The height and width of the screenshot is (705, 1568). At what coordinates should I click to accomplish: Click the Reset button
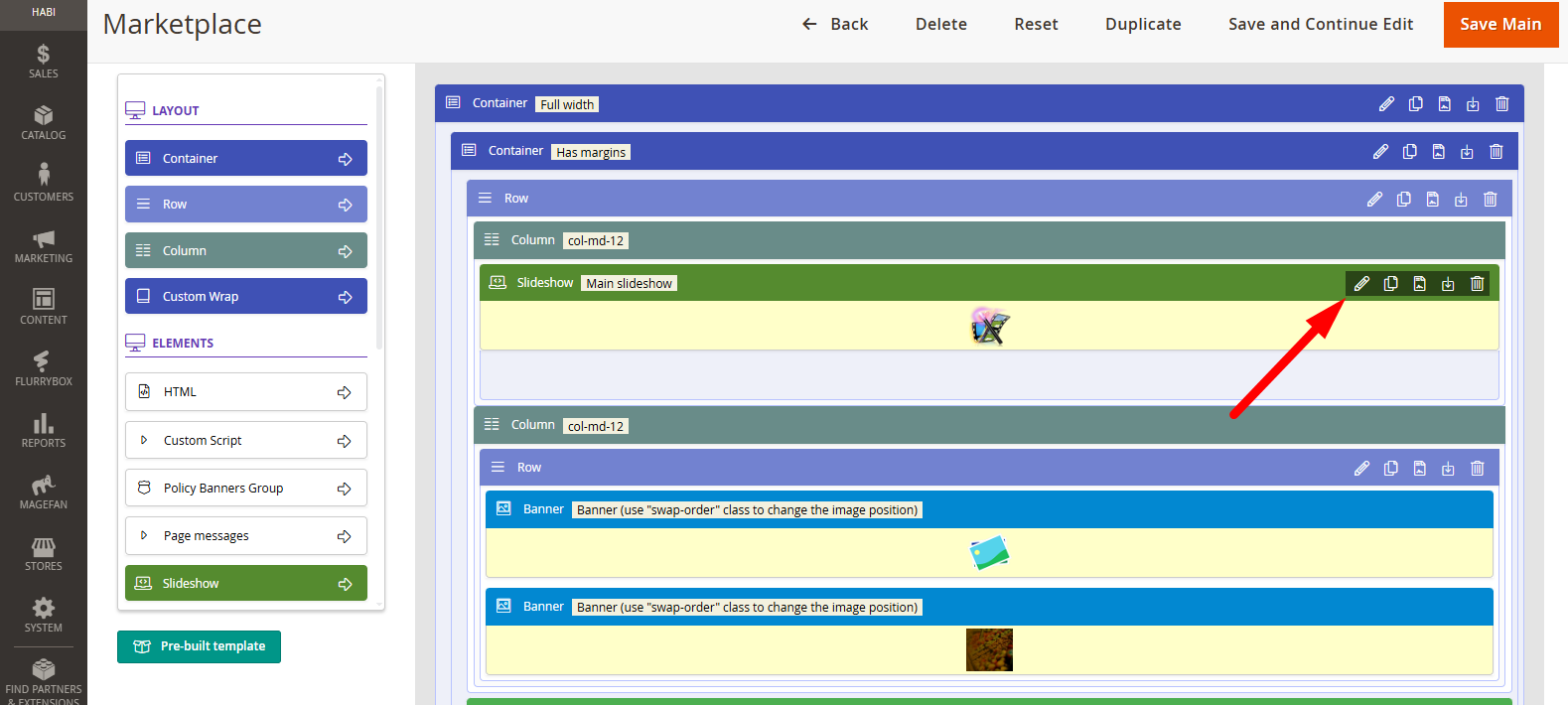tap(1036, 24)
